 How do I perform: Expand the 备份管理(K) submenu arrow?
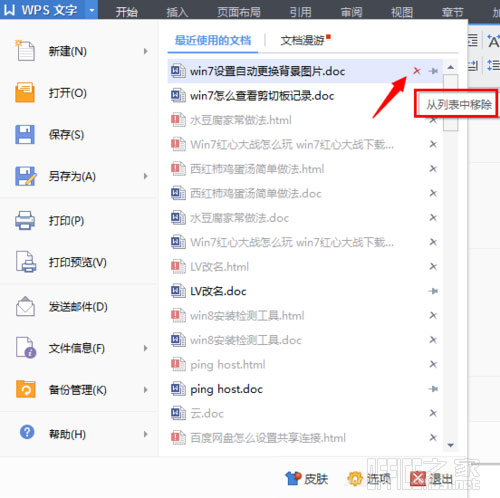pos(145,390)
